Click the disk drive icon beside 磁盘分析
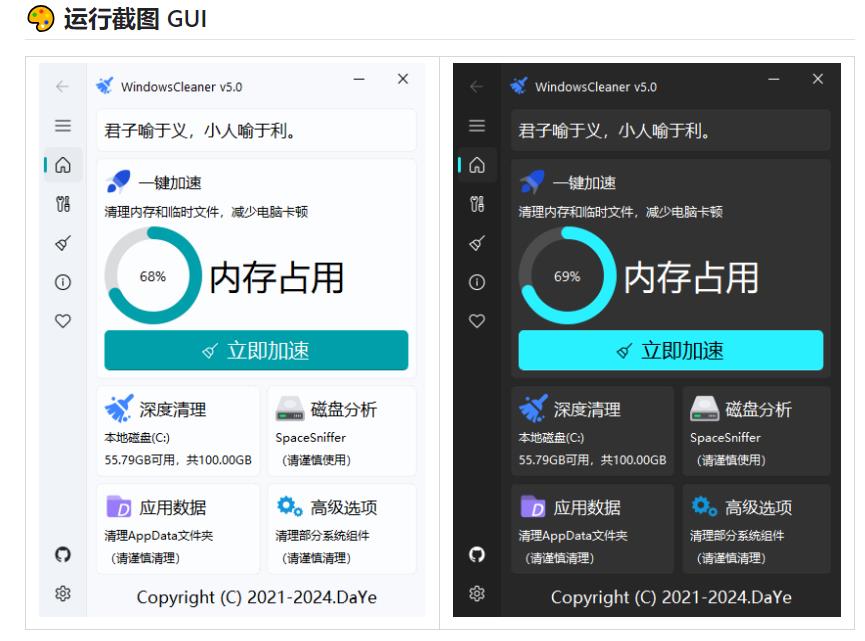 (x=291, y=407)
